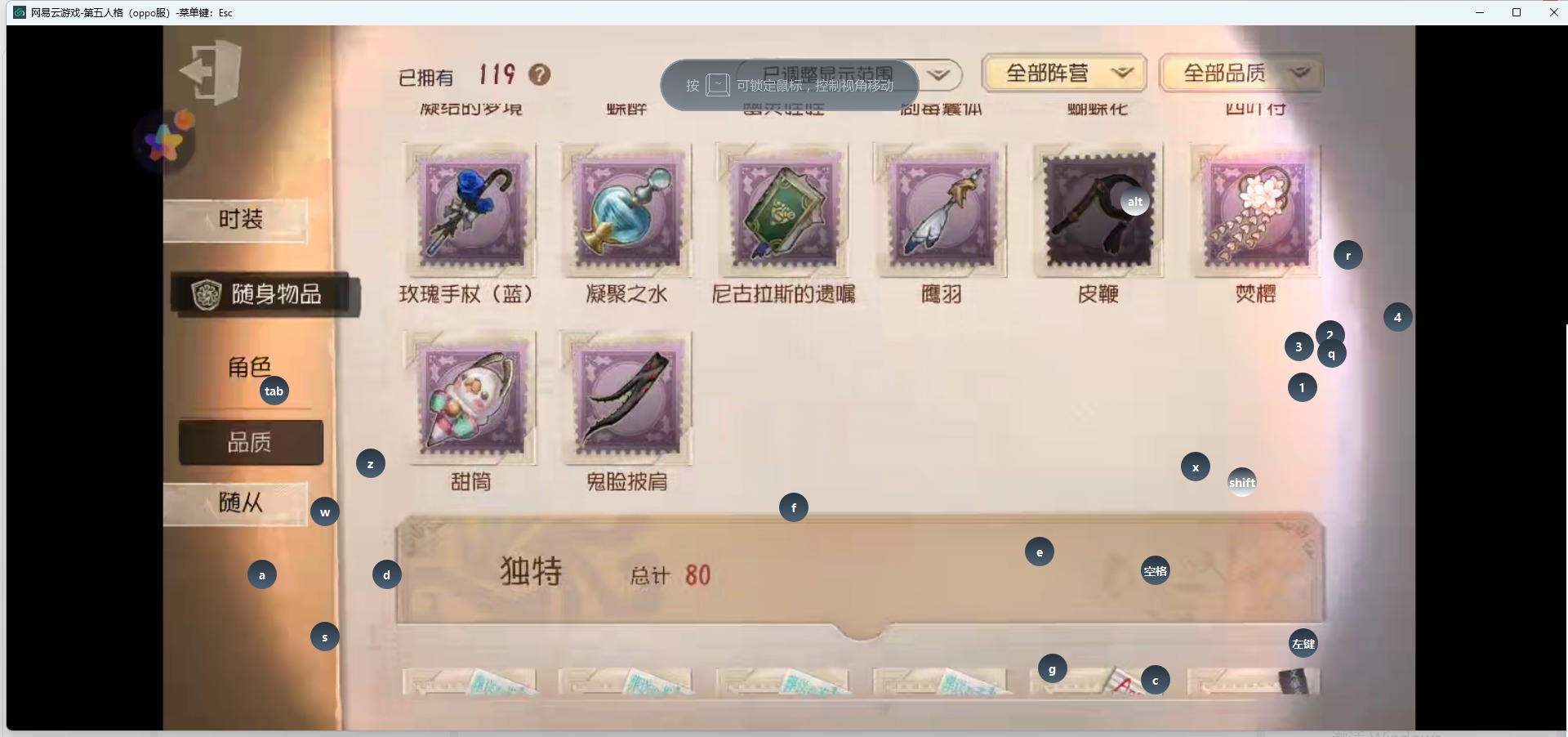This screenshot has width=1568, height=737.
Task: Open the question mark help icon
Action: (539, 75)
